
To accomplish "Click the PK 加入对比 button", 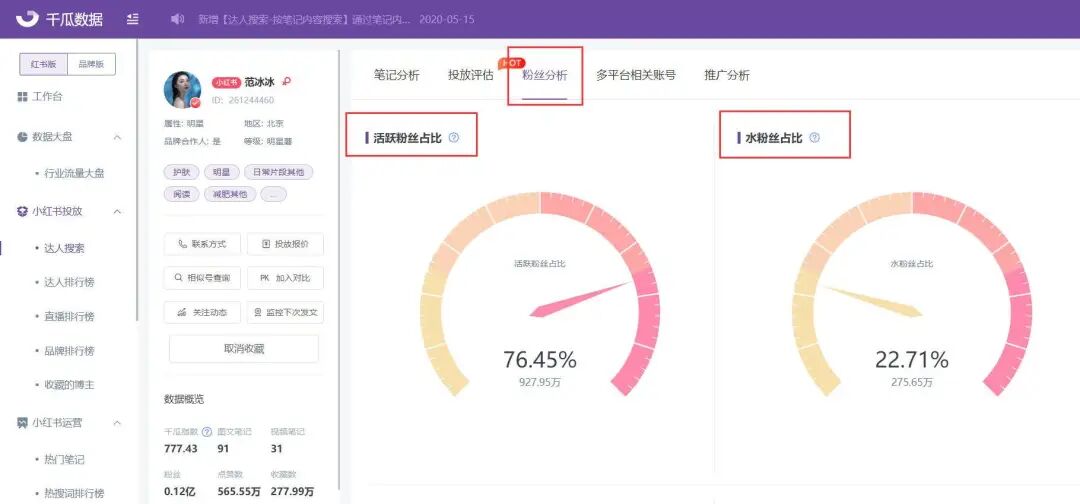I will [x=285, y=278].
